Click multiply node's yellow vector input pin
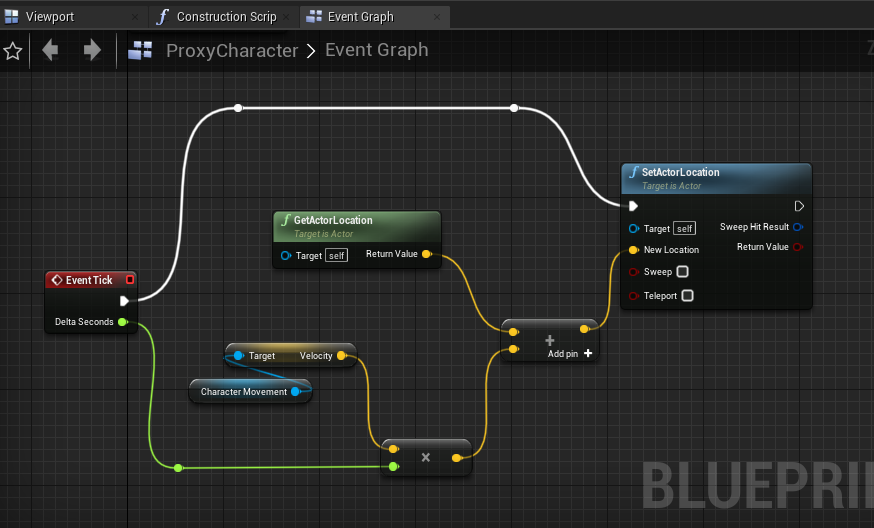The height and width of the screenshot is (528, 874). pyautogui.click(x=394, y=449)
